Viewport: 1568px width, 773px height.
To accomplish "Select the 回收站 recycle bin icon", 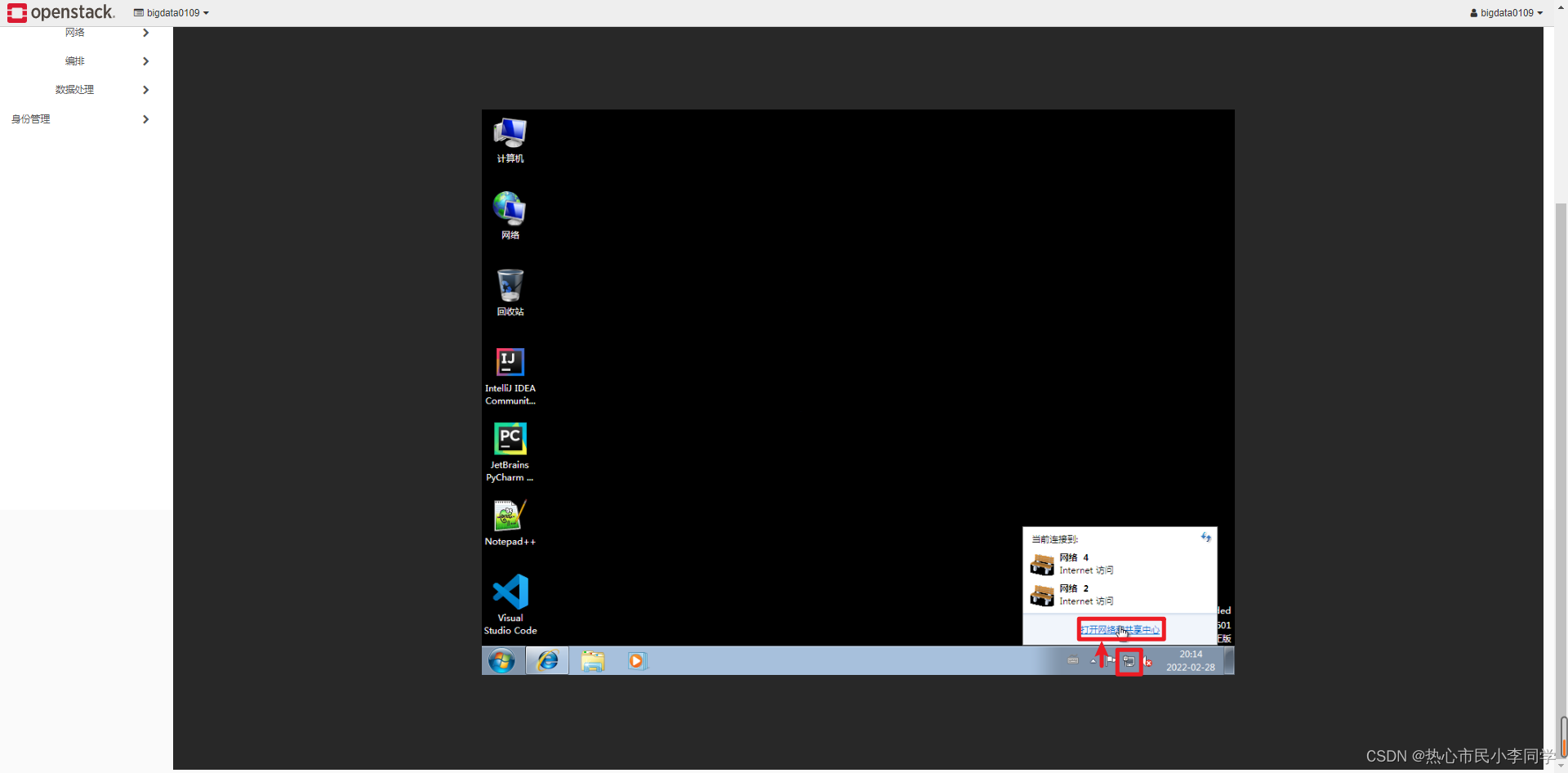I will [510, 293].
